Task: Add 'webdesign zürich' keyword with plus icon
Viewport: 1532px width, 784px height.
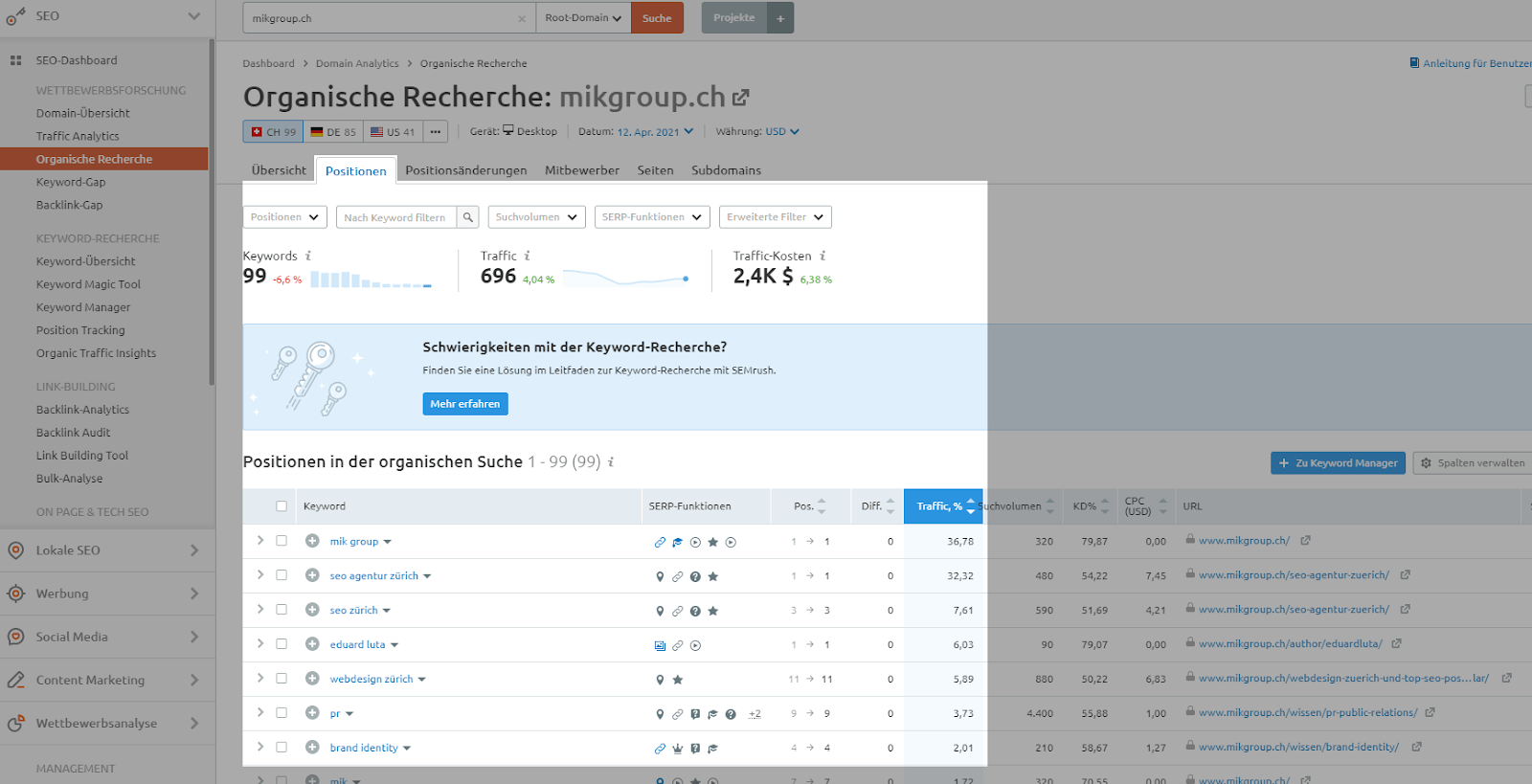Action: pos(312,679)
